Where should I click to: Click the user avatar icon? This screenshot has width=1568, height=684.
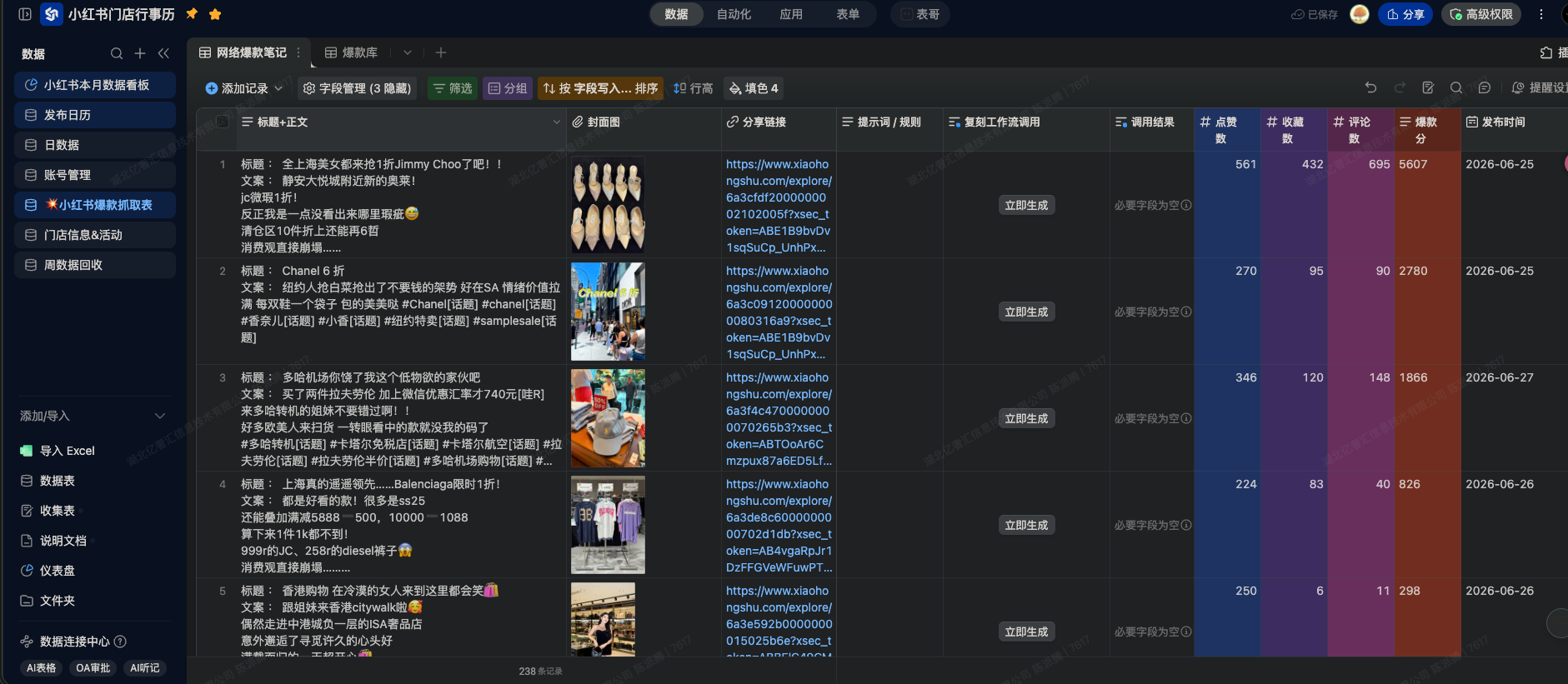pyautogui.click(x=1360, y=14)
